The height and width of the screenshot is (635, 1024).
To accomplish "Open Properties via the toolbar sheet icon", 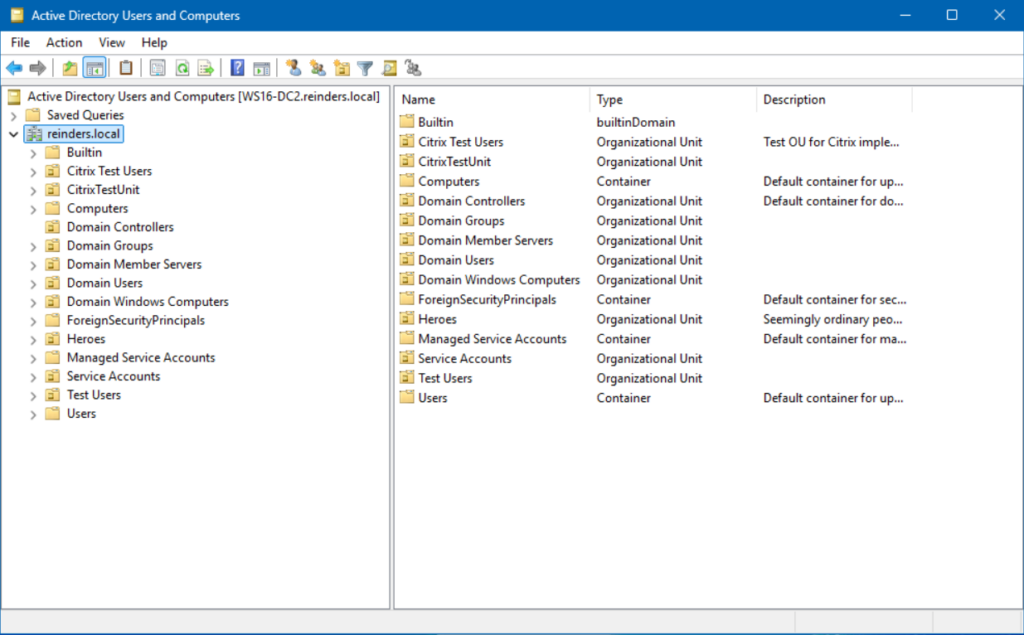I will click(157, 68).
